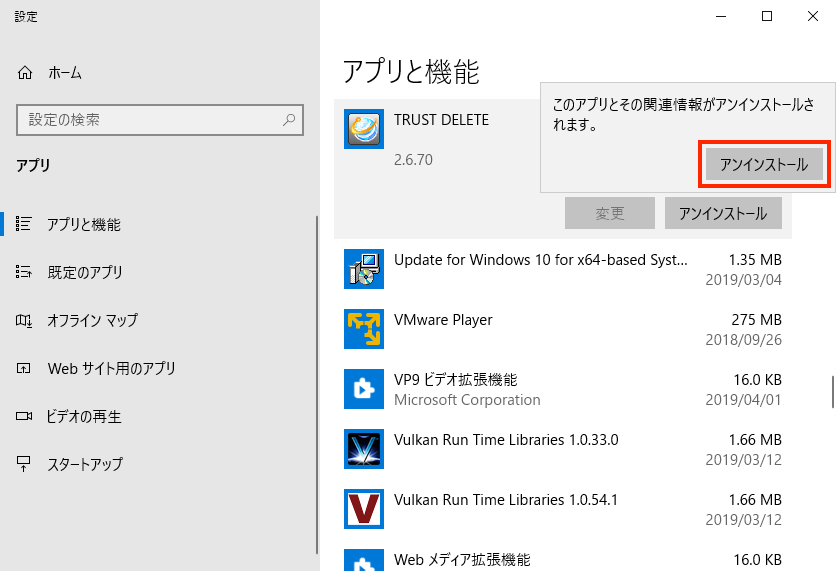Click the Update for Windows 10 icon
Viewport: 836px width, 571px height.
click(363, 269)
